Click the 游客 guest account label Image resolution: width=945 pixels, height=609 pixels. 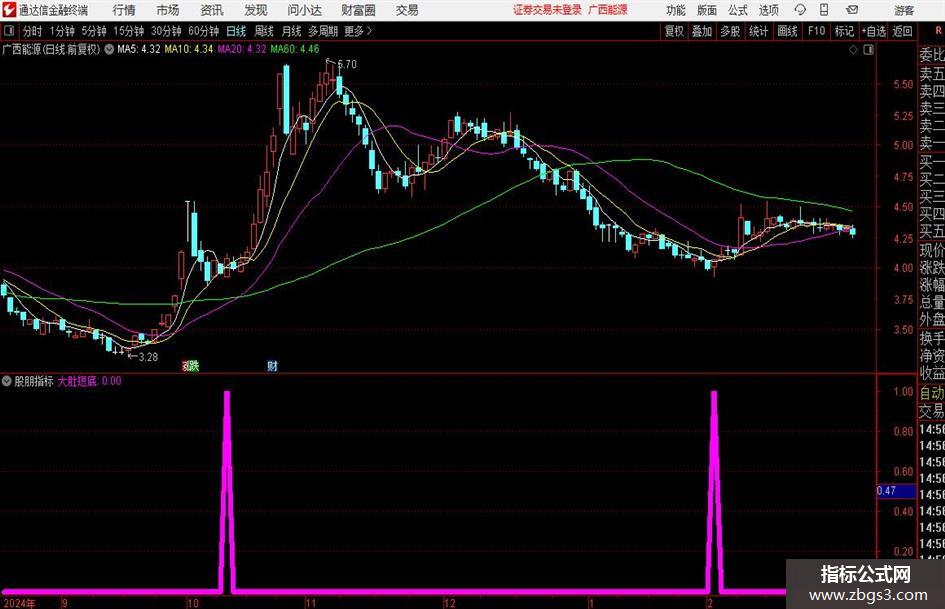(903, 10)
